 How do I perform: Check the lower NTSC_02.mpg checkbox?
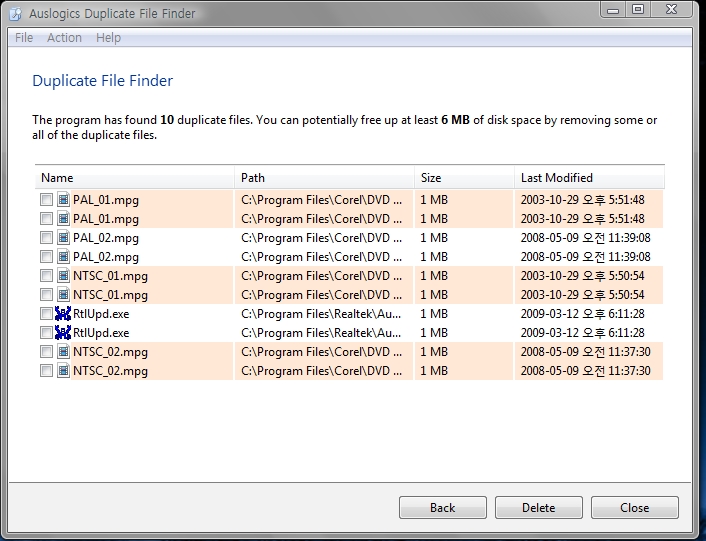click(x=46, y=370)
